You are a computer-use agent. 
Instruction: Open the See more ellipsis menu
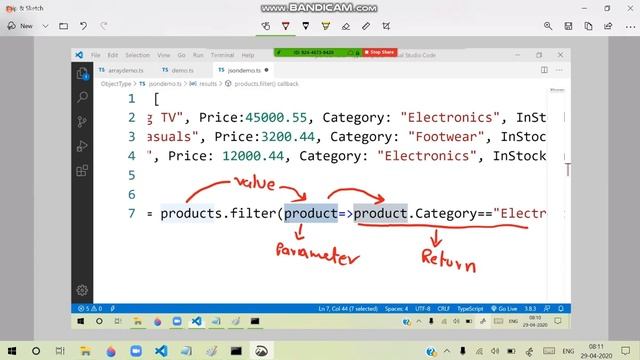630,27
